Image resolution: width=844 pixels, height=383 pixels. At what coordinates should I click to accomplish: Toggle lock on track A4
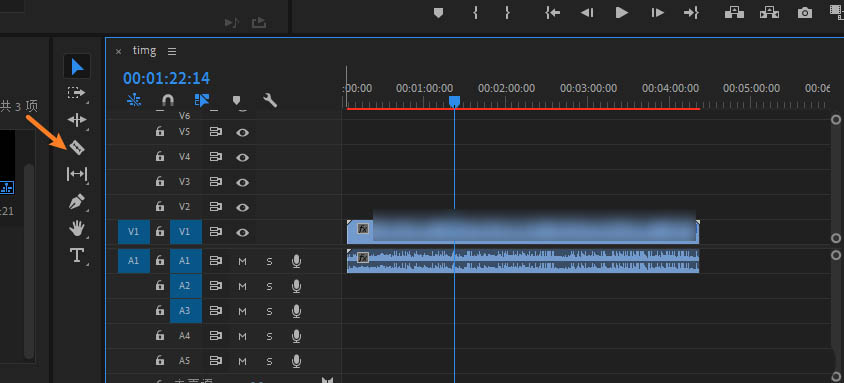pos(159,336)
